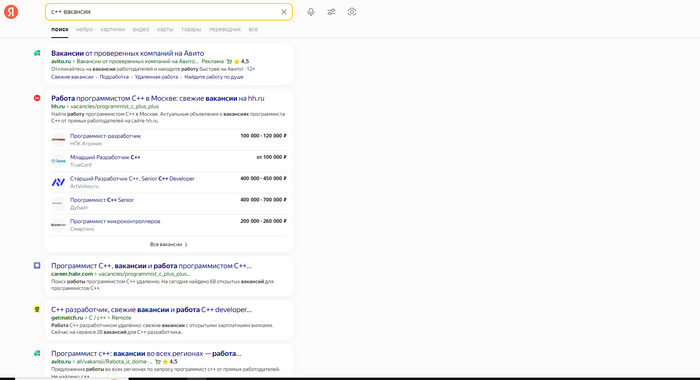
Task: Open C++ разработчик, свежие вакансии result
Action: [x=151, y=309]
